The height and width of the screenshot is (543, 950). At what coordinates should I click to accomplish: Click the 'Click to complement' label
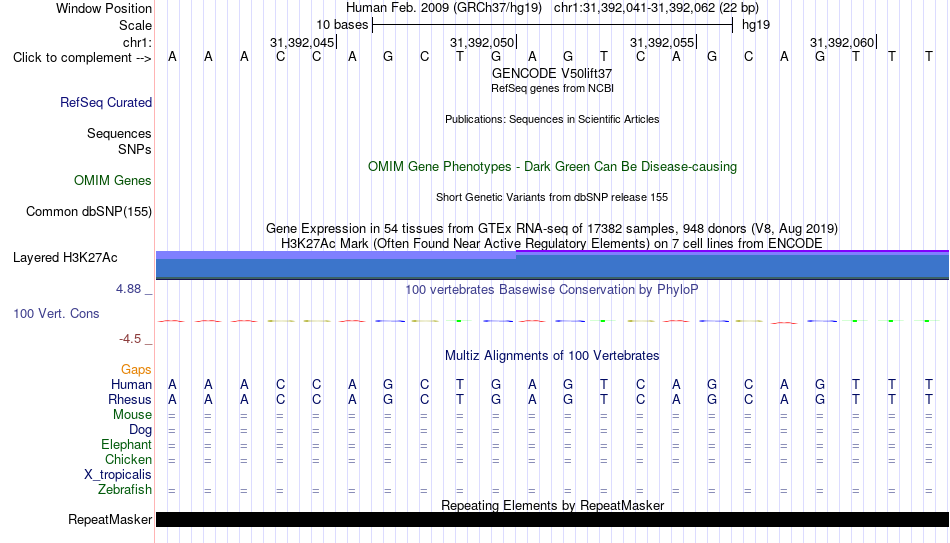pos(82,58)
